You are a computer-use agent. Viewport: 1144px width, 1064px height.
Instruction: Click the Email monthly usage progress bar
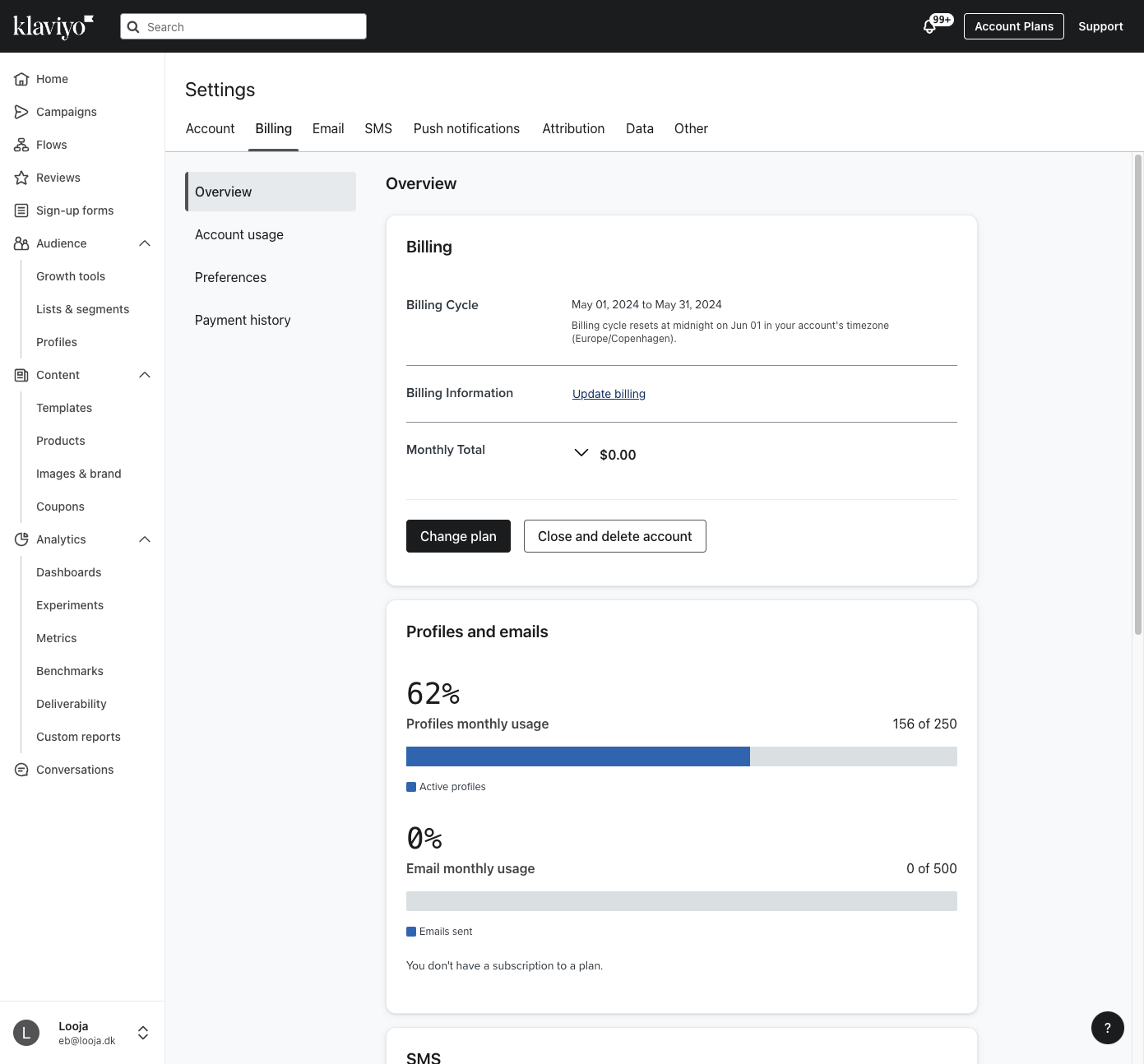[x=682, y=901]
